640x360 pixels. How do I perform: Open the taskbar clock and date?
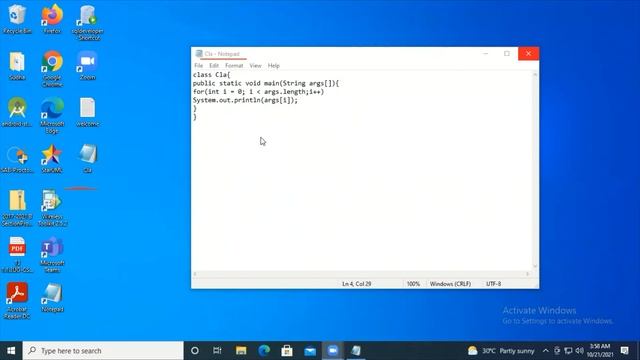pyautogui.click(x=600, y=351)
